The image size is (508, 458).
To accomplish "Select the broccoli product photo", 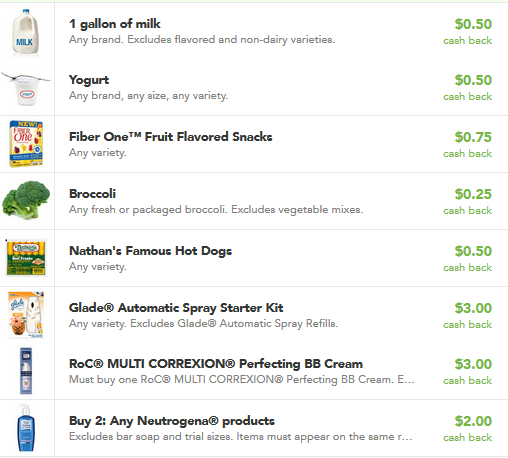I will tap(26, 200).
